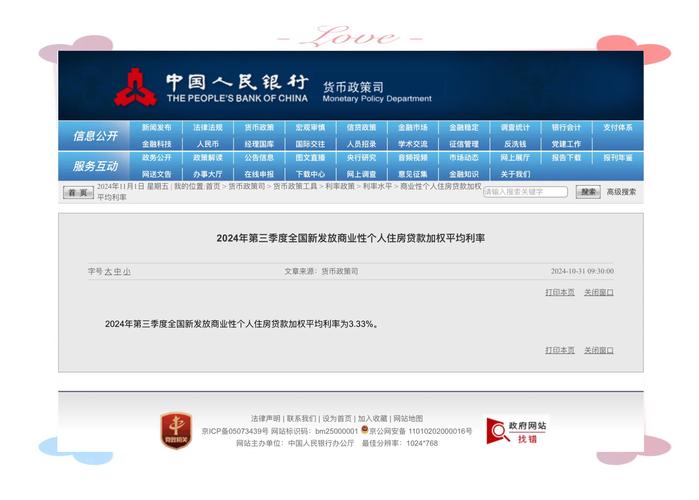Go to 学术交流 in the navigation
The image size is (699, 500).
point(413,144)
